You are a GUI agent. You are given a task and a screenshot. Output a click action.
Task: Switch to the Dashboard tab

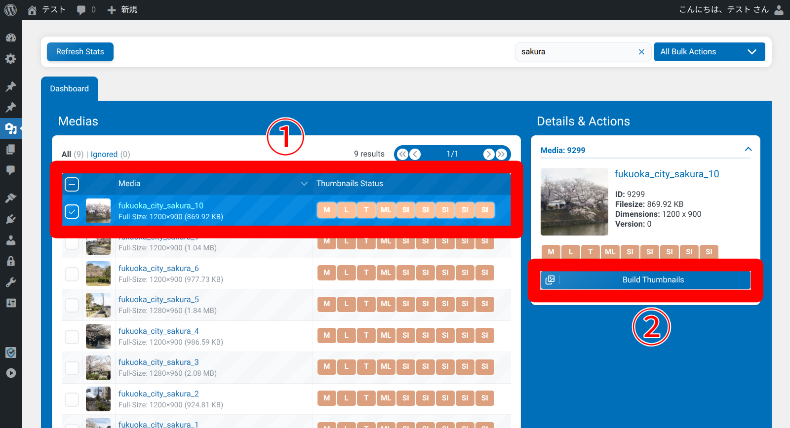69,88
